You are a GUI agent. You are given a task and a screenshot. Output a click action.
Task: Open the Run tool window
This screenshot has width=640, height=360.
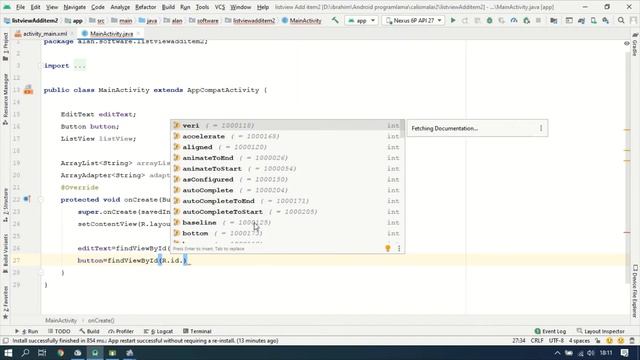27,331
